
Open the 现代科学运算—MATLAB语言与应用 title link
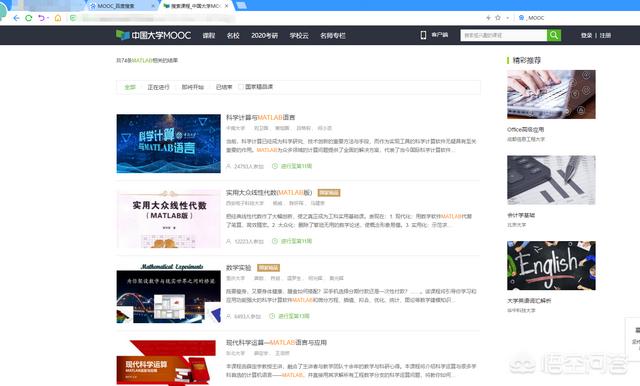(277, 343)
